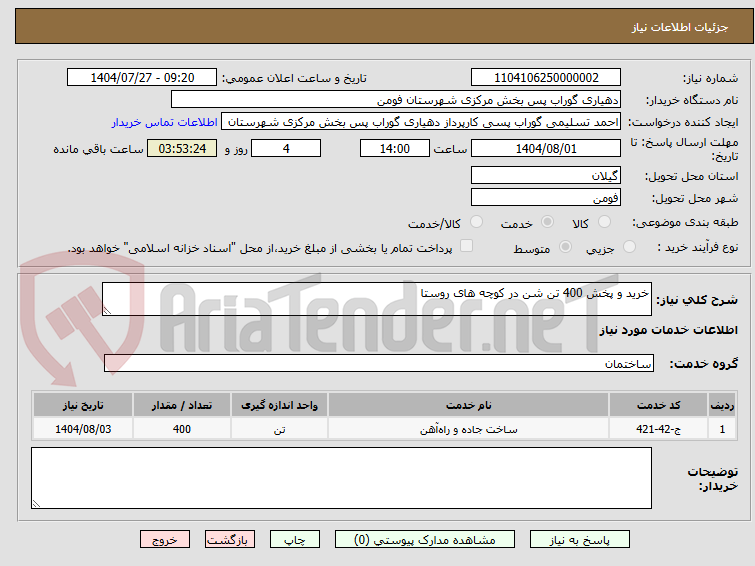Click the ساعت باقی مانده label

click(98, 149)
